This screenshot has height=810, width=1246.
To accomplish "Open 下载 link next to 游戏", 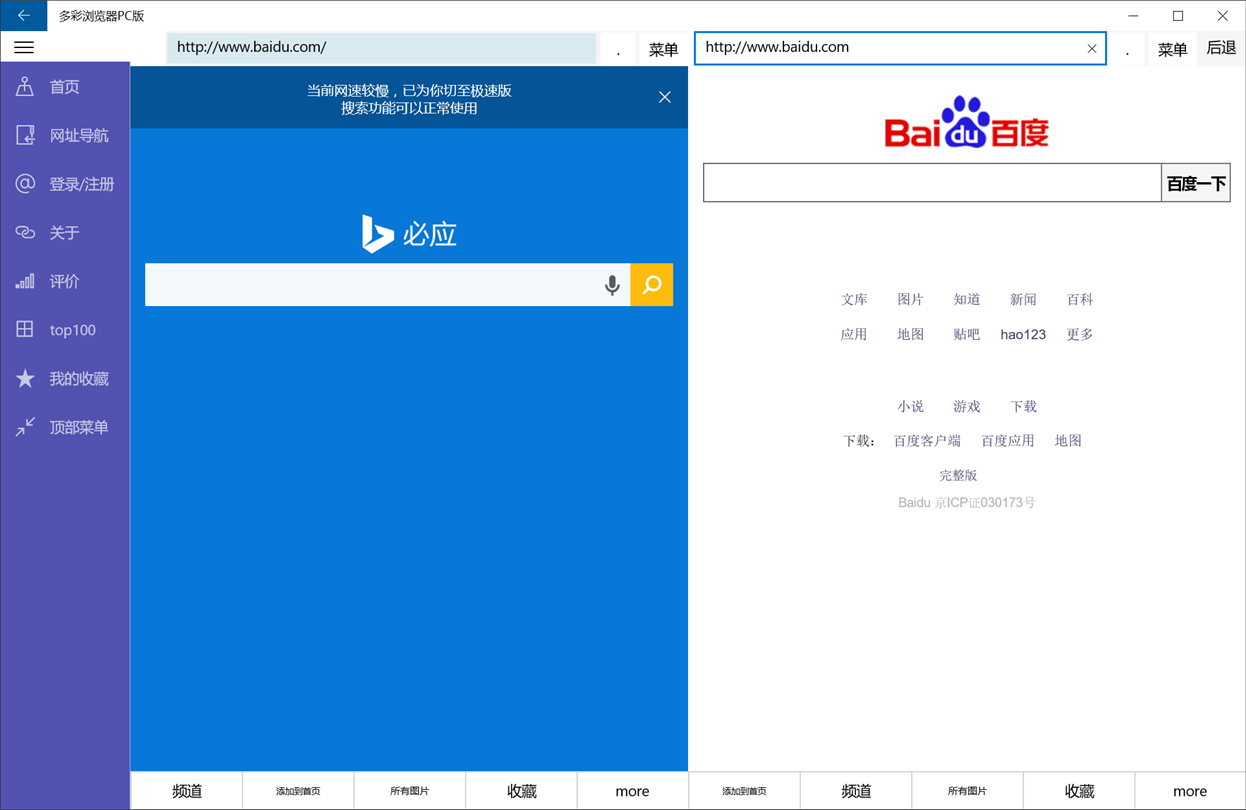I will (x=1023, y=406).
